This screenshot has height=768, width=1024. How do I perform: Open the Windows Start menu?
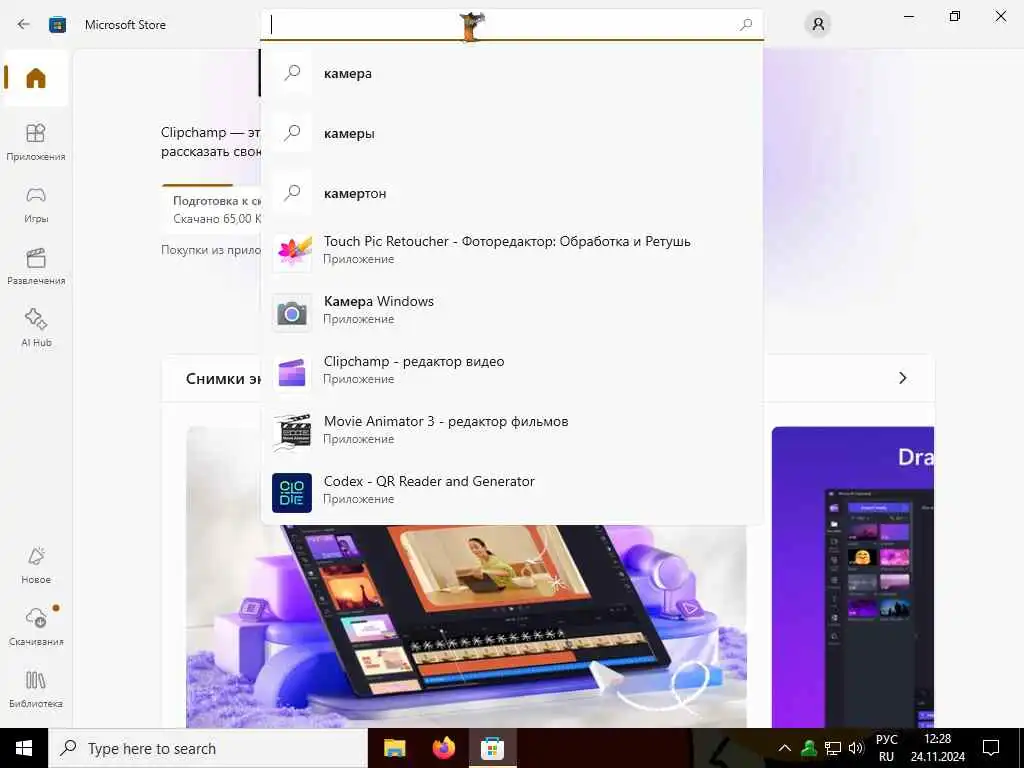24,748
